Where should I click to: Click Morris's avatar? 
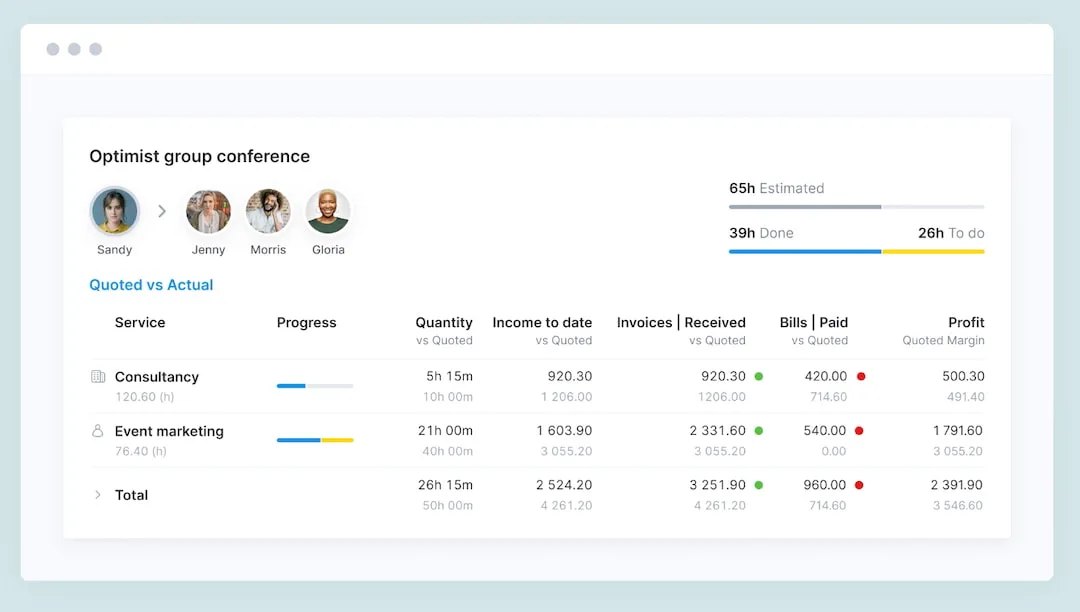coord(268,211)
